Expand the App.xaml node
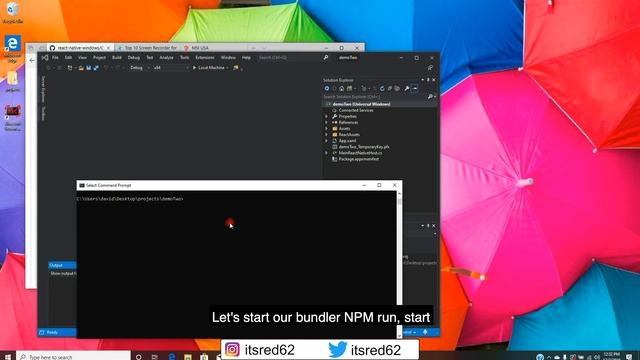Screen dimensions: 640x360 point(326,141)
